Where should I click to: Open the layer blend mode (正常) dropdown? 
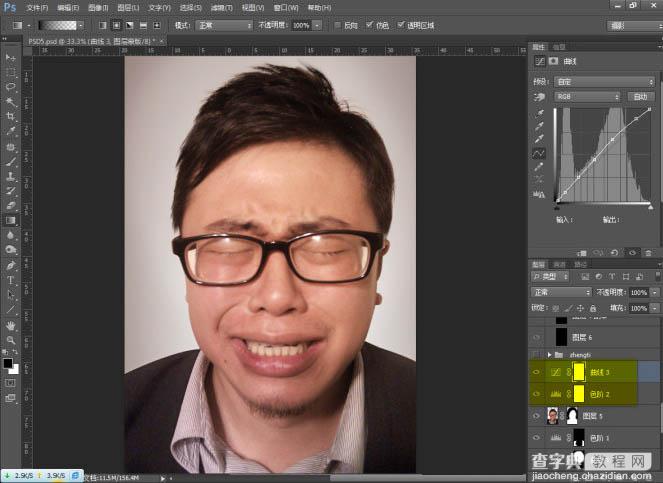[x=561, y=292]
